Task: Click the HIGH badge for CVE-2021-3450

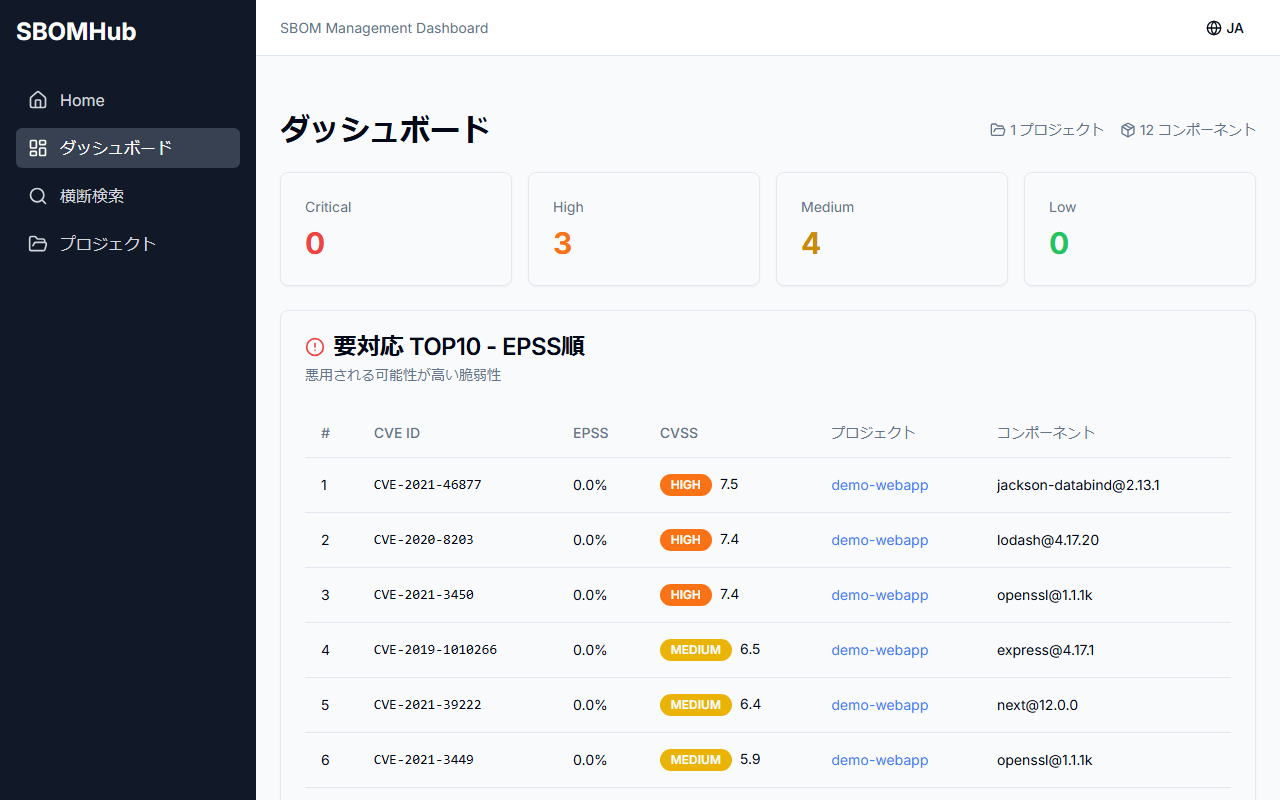Action: point(686,595)
